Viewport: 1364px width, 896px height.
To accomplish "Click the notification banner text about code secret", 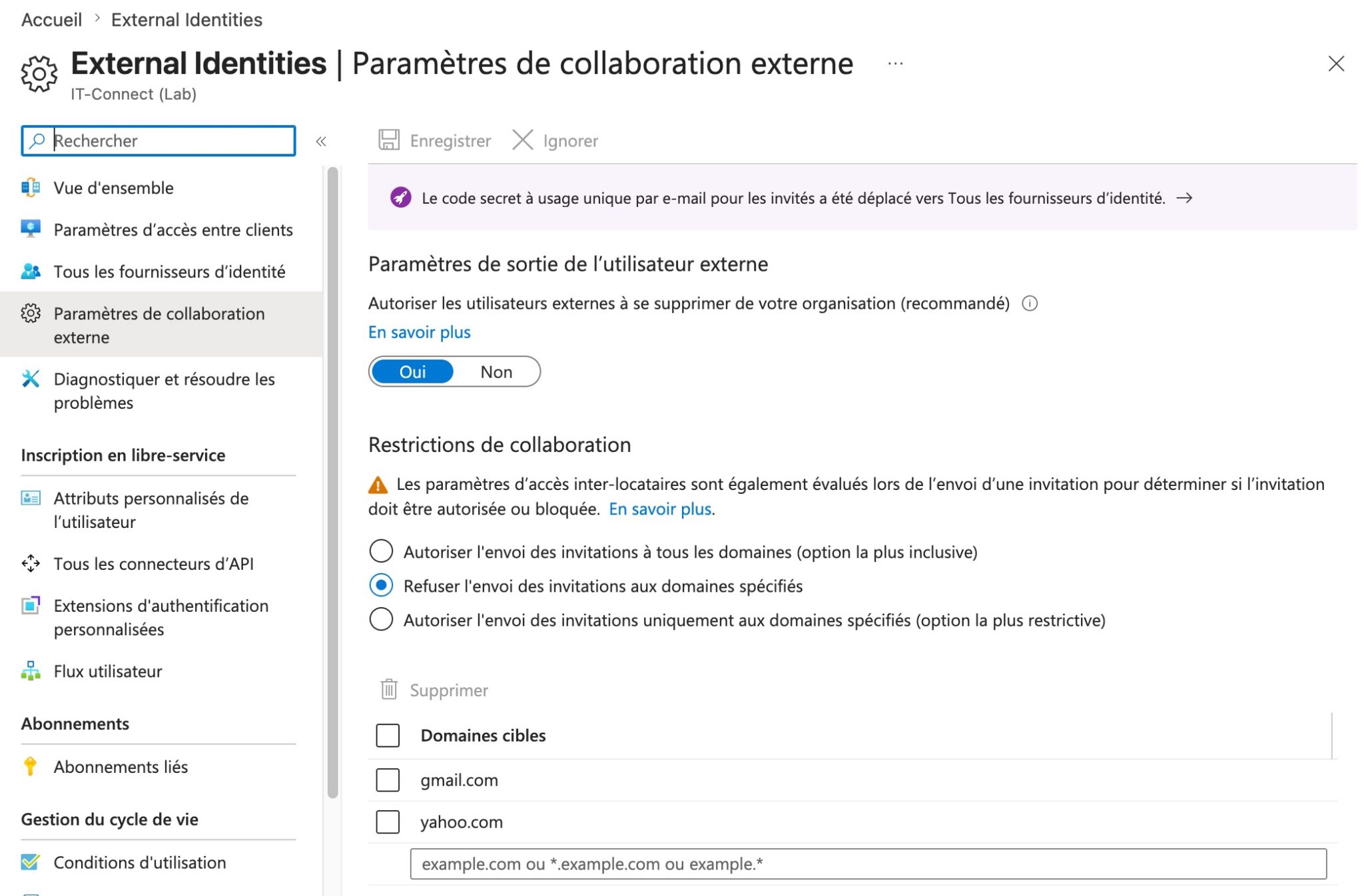I will tap(793, 198).
